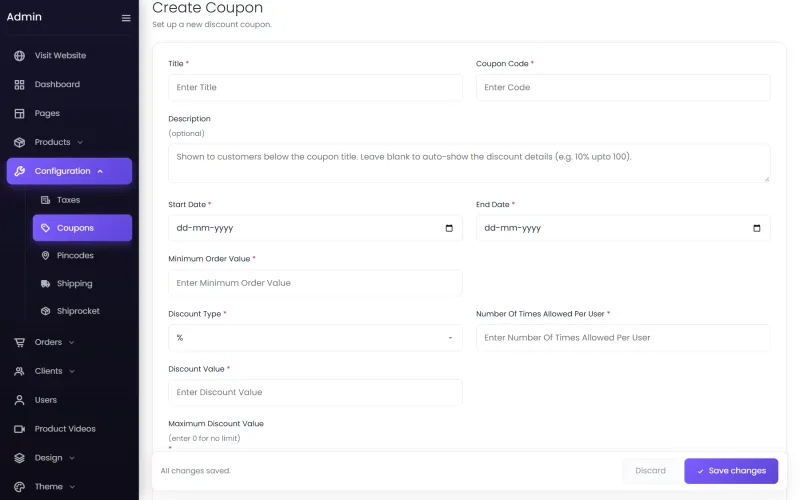Viewport: 800px width, 500px height.
Task: Click the hamburger menu icon beside Admin
Action: pyautogui.click(x=126, y=18)
